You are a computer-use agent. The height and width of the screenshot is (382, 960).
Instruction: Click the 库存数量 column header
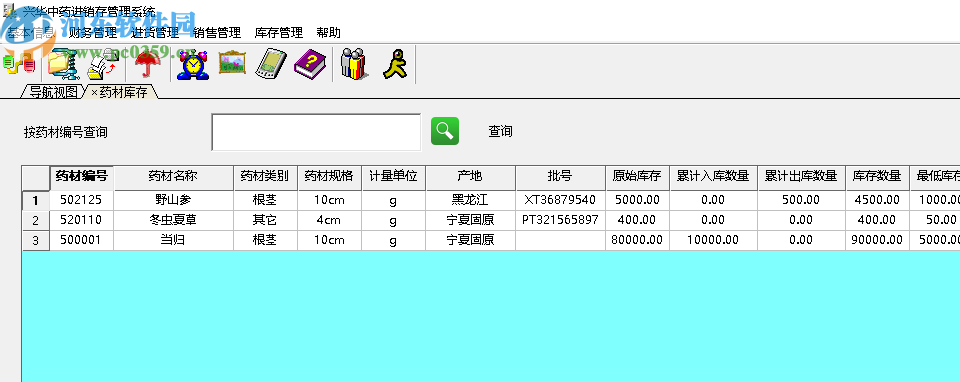click(877, 177)
